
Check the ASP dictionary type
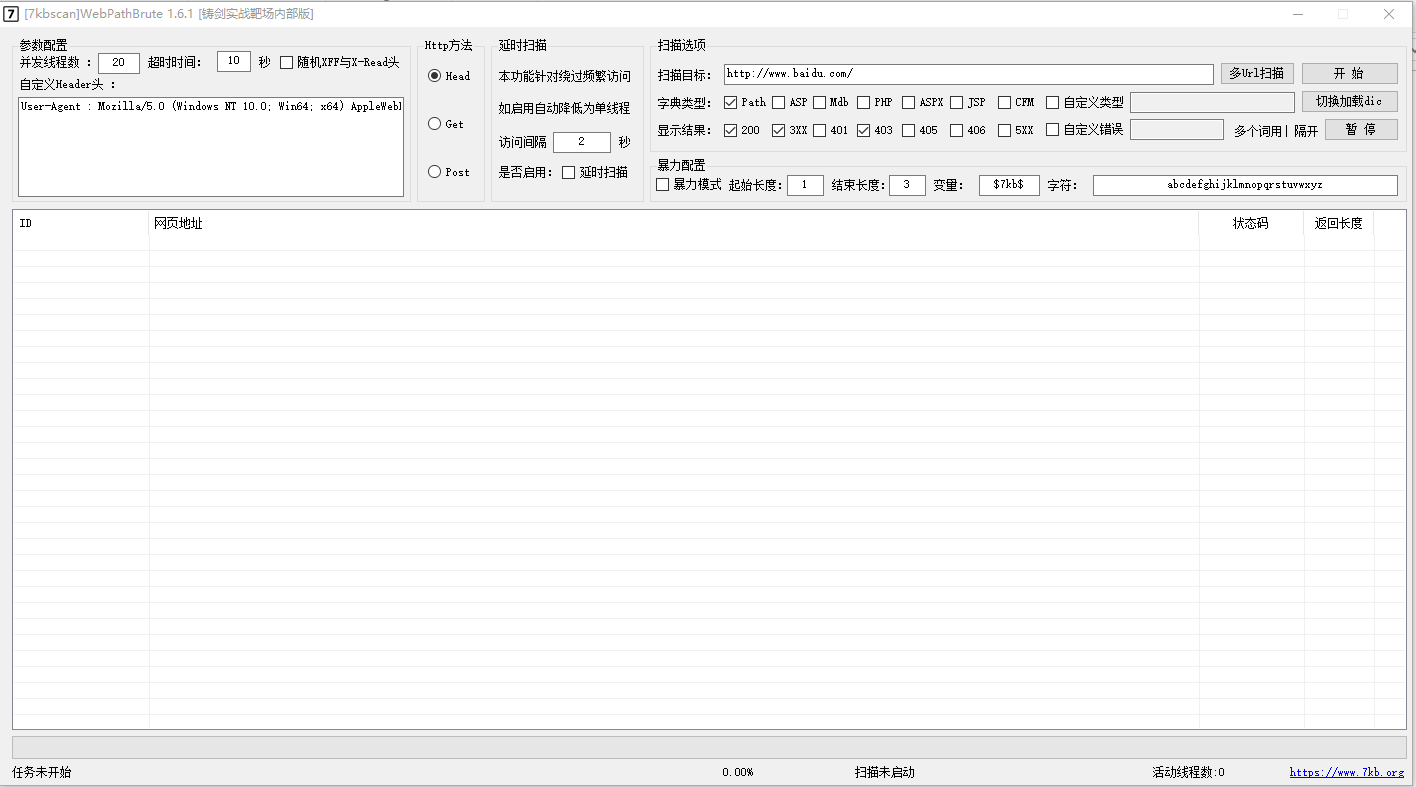pyautogui.click(x=778, y=102)
